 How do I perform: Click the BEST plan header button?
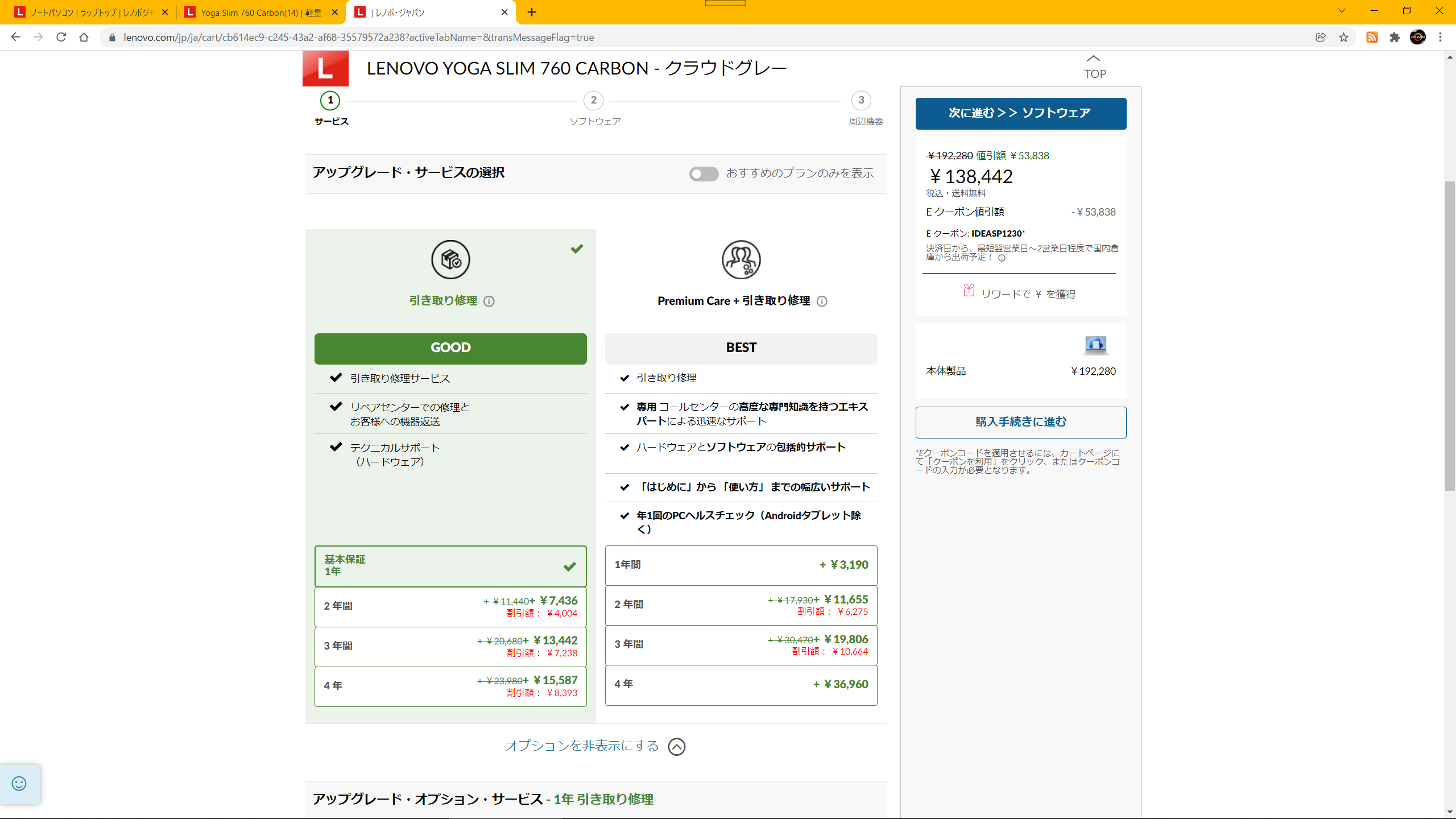[x=741, y=348]
